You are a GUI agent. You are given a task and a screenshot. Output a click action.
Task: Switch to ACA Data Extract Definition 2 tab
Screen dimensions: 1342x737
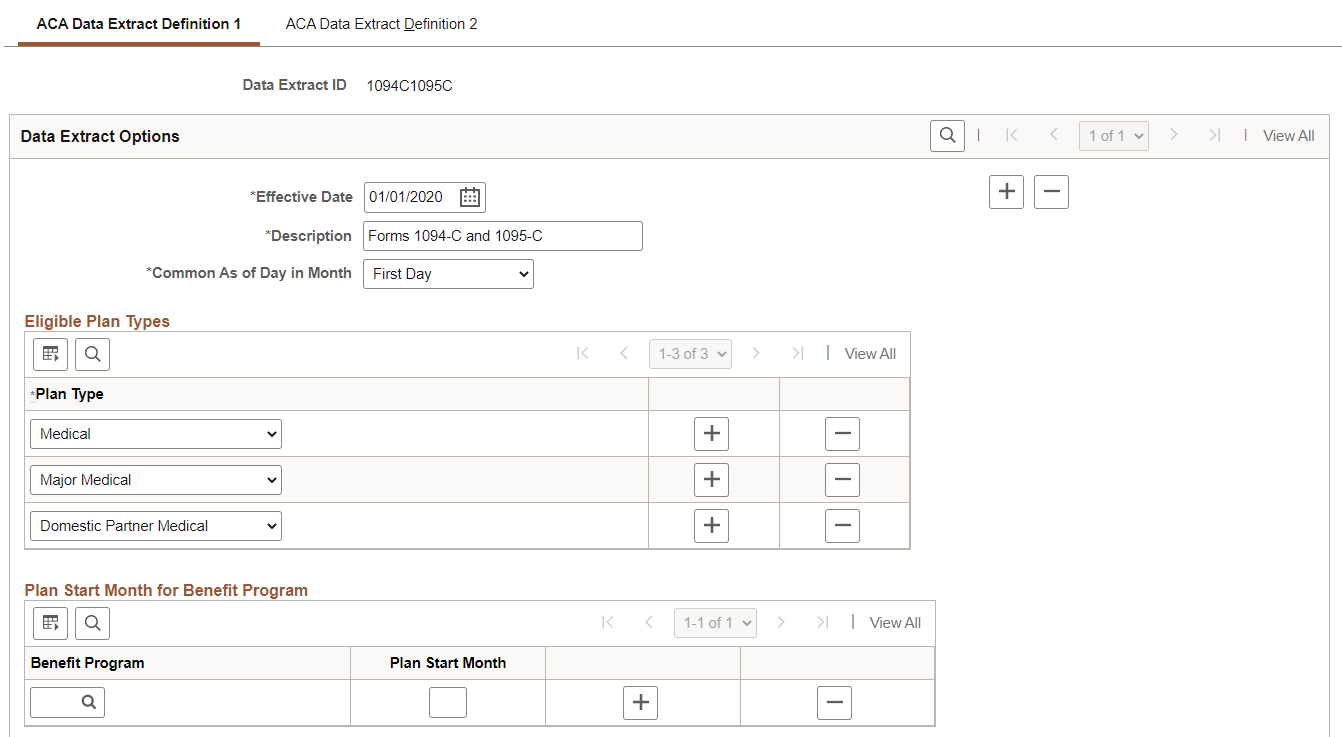click(381, 24)
